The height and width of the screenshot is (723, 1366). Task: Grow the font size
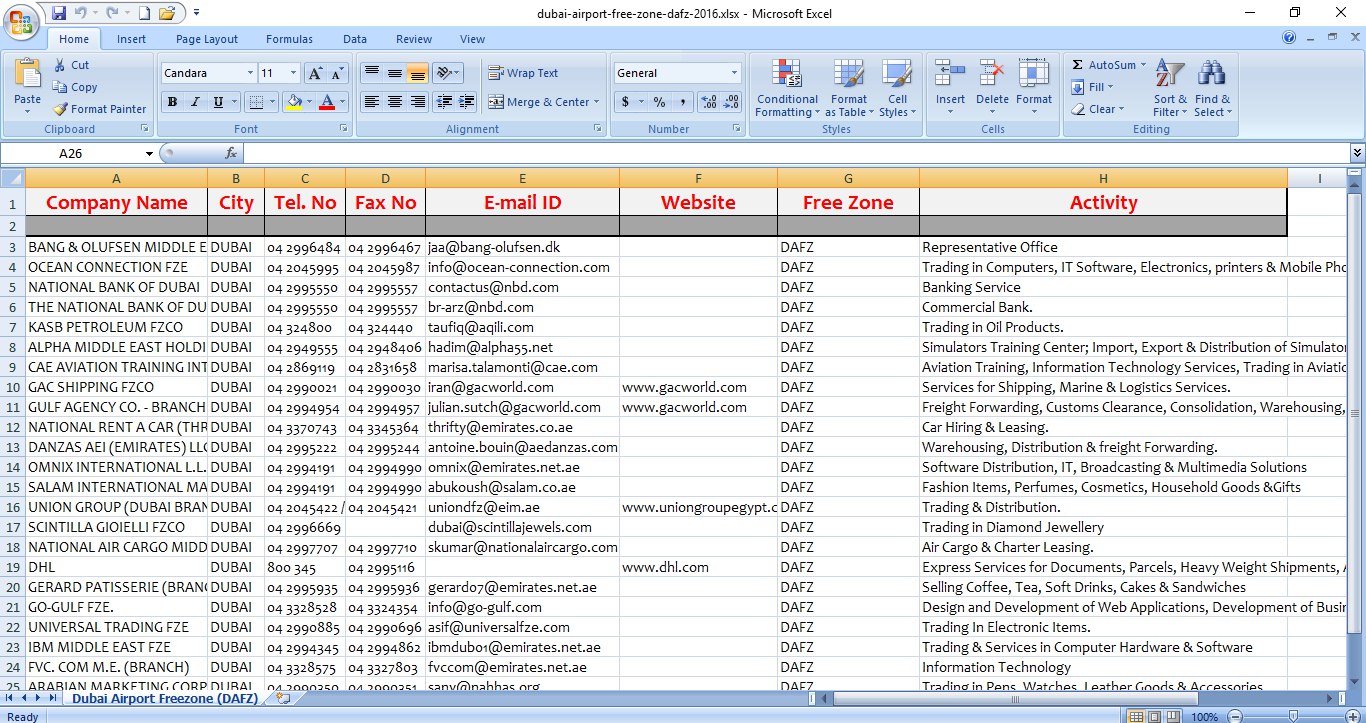pyautogui.click(x=315, y=73)
